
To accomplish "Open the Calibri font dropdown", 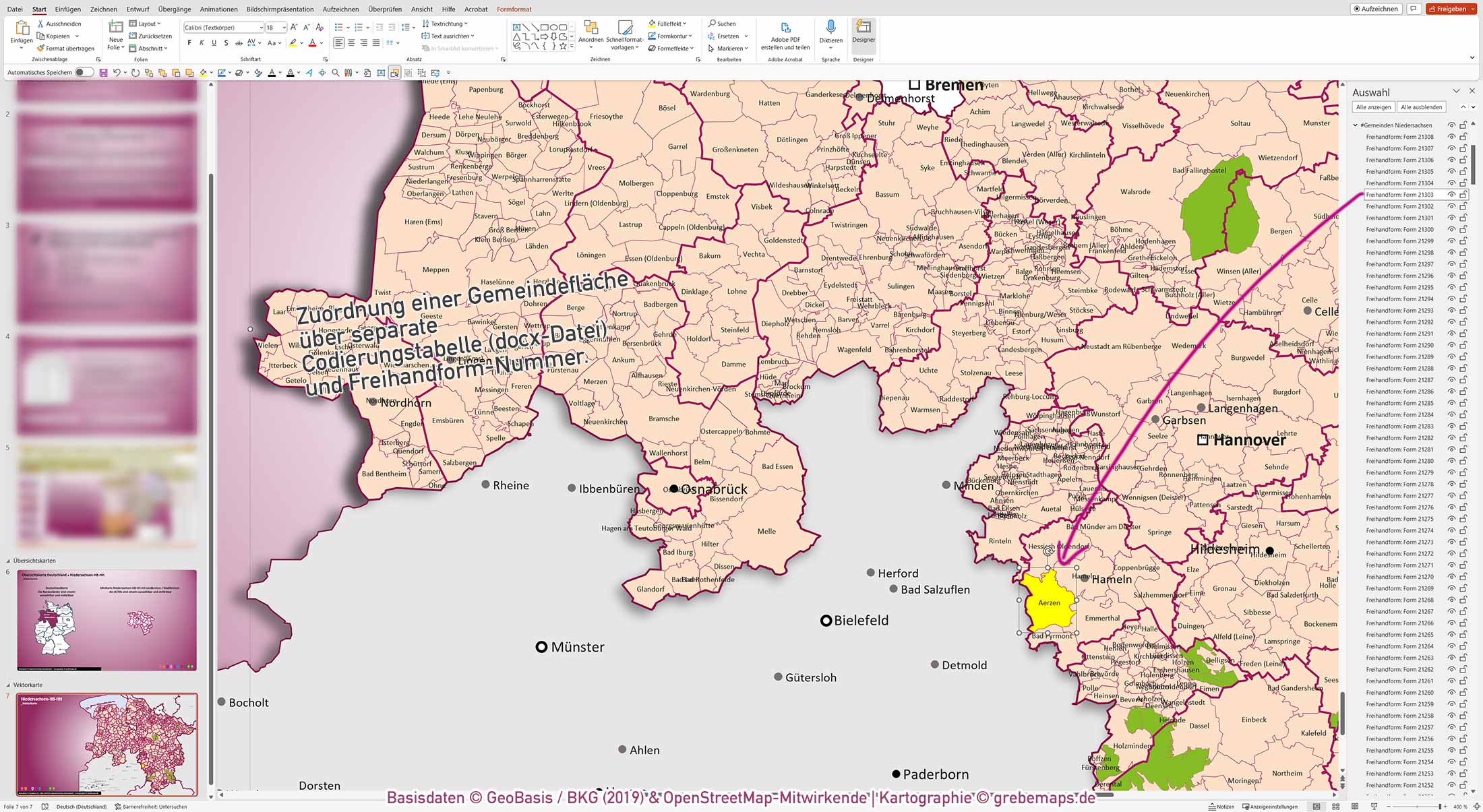I will [262, 27].
